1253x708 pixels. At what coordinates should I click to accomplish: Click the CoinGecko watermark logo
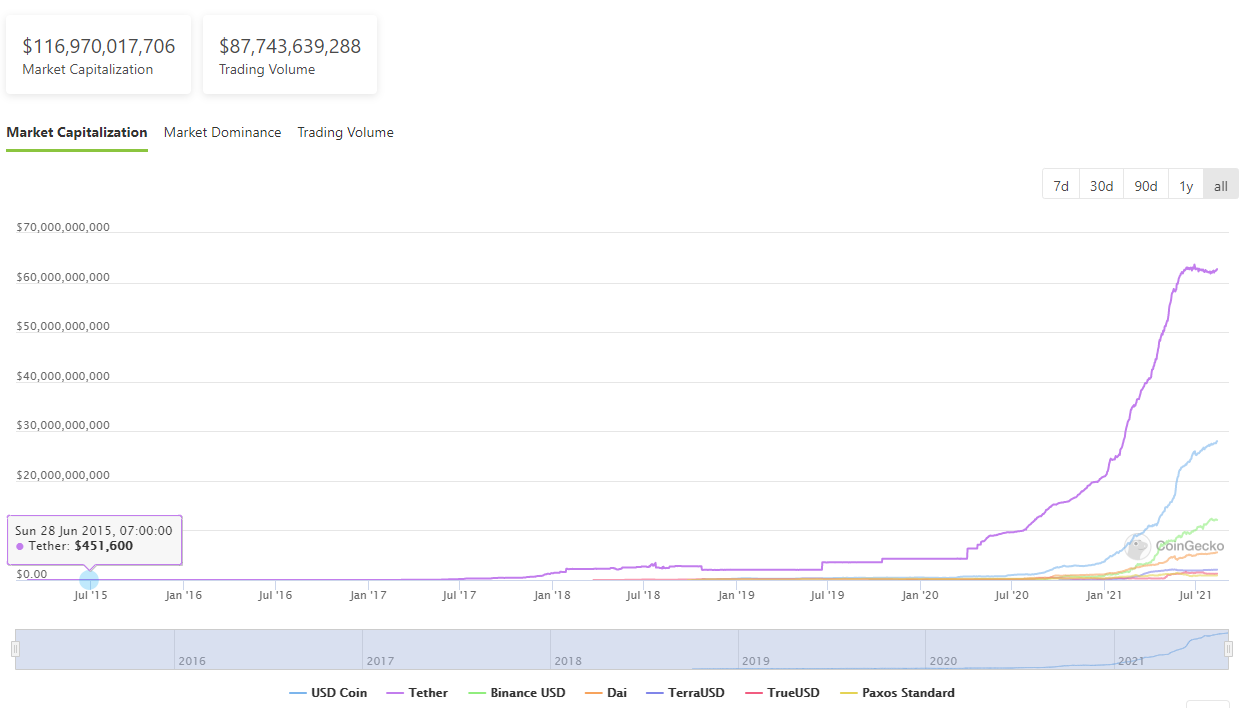click(1174, 546)
